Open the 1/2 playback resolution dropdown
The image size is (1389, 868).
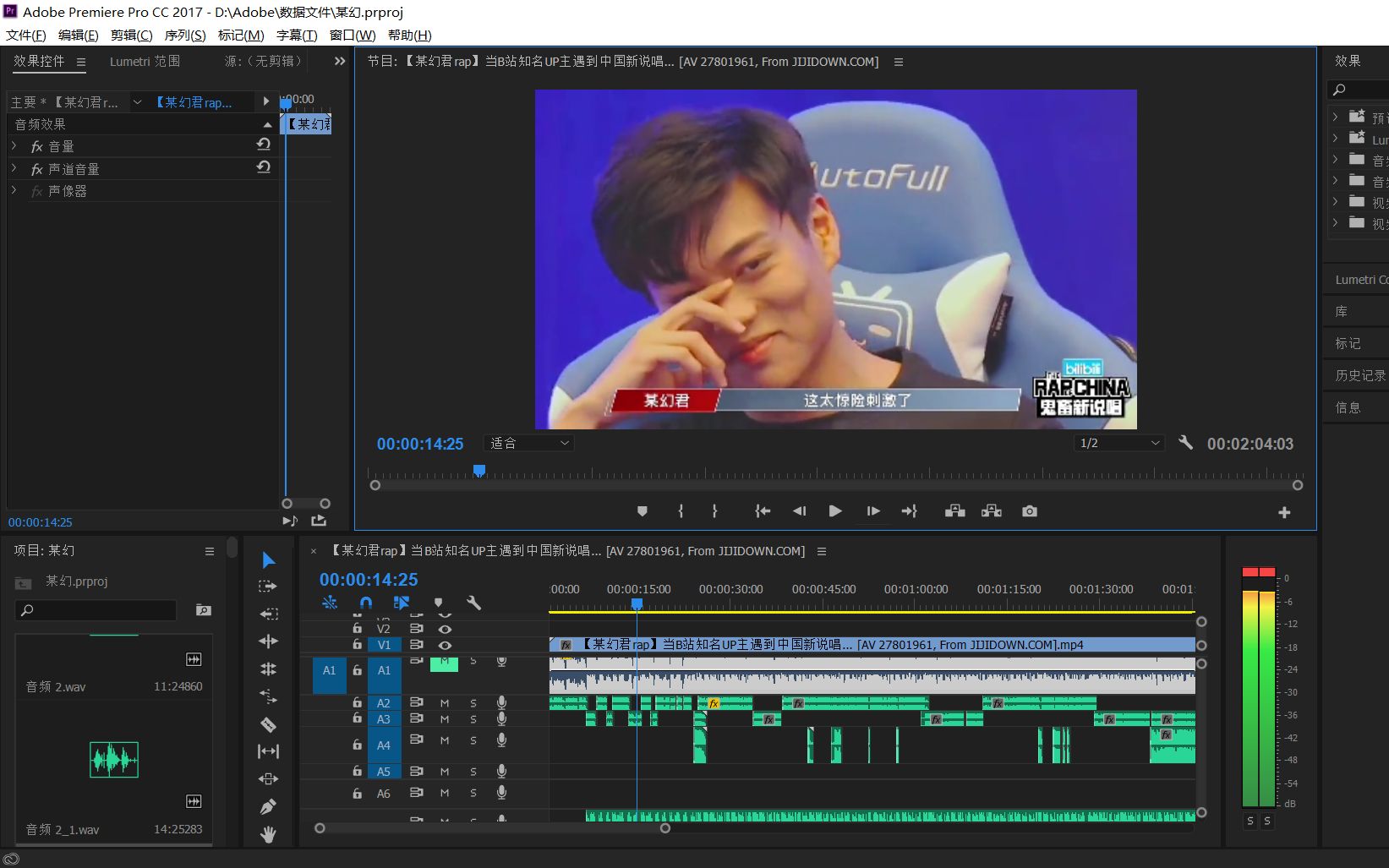click(x=1119, y=443)
